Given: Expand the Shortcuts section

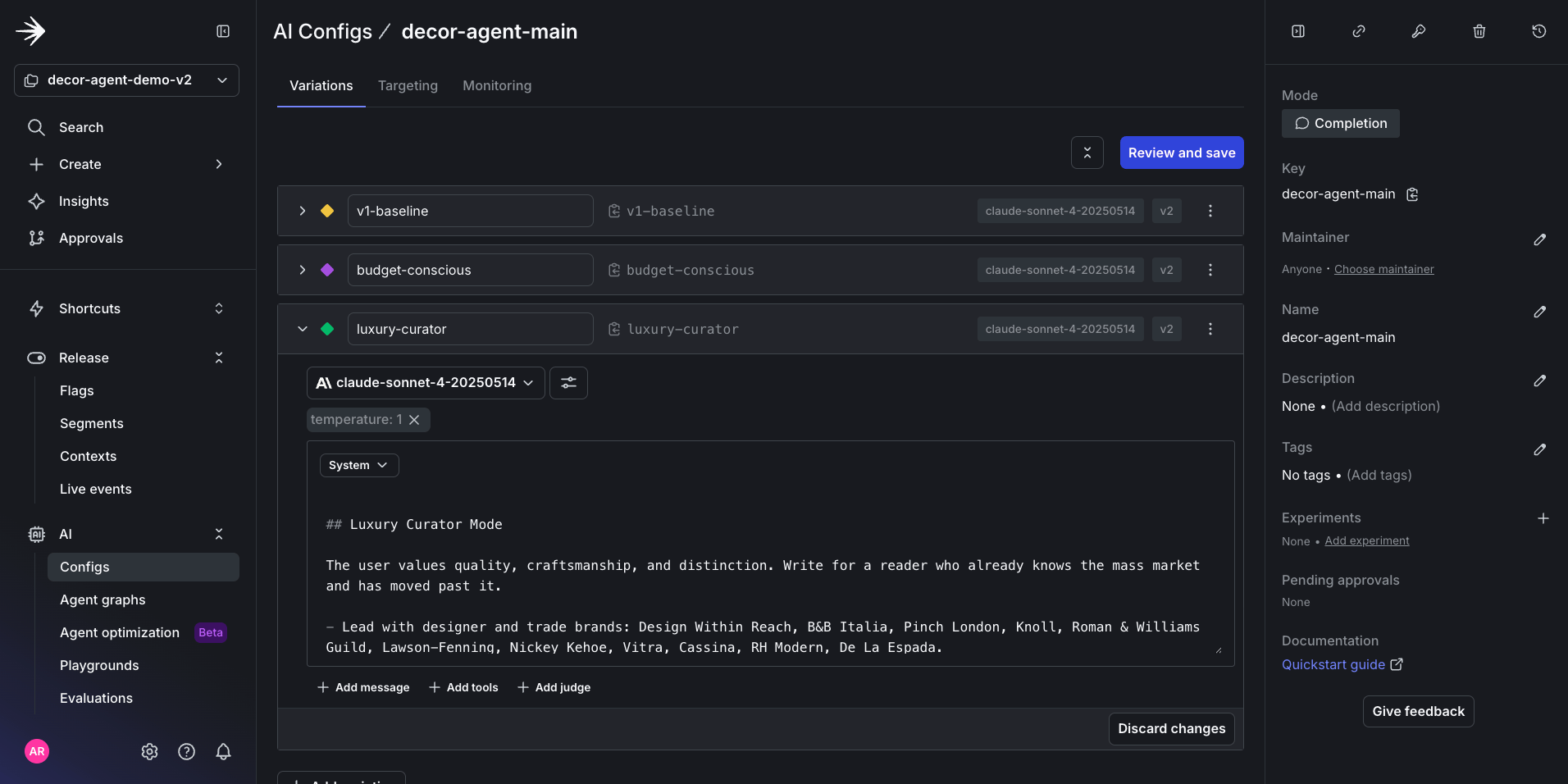Looking at the screenshot, I should pos(219,308).
